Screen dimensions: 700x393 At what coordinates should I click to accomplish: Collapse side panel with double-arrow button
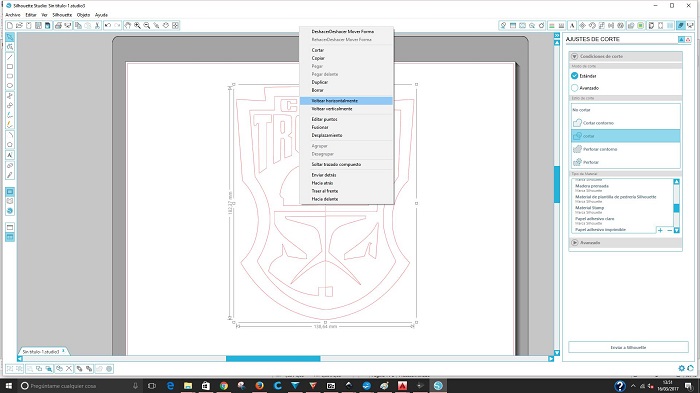tap(557, 35)
